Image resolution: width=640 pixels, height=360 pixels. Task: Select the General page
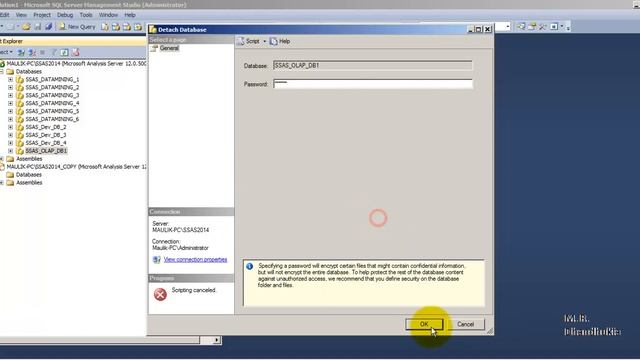(169, 48)
